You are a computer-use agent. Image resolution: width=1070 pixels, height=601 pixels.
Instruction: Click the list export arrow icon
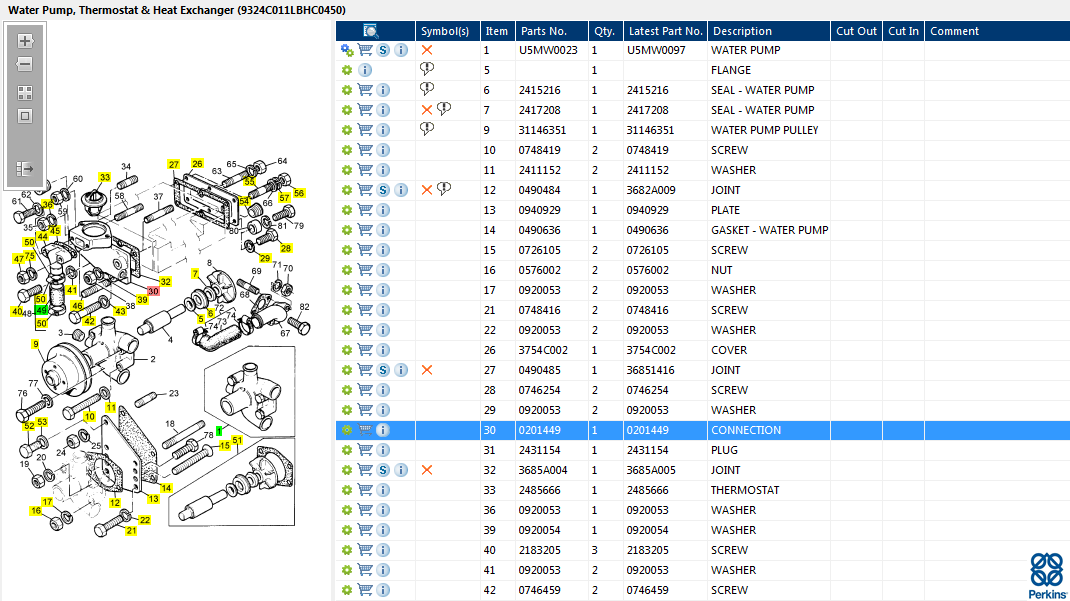[x=25, y=169]
